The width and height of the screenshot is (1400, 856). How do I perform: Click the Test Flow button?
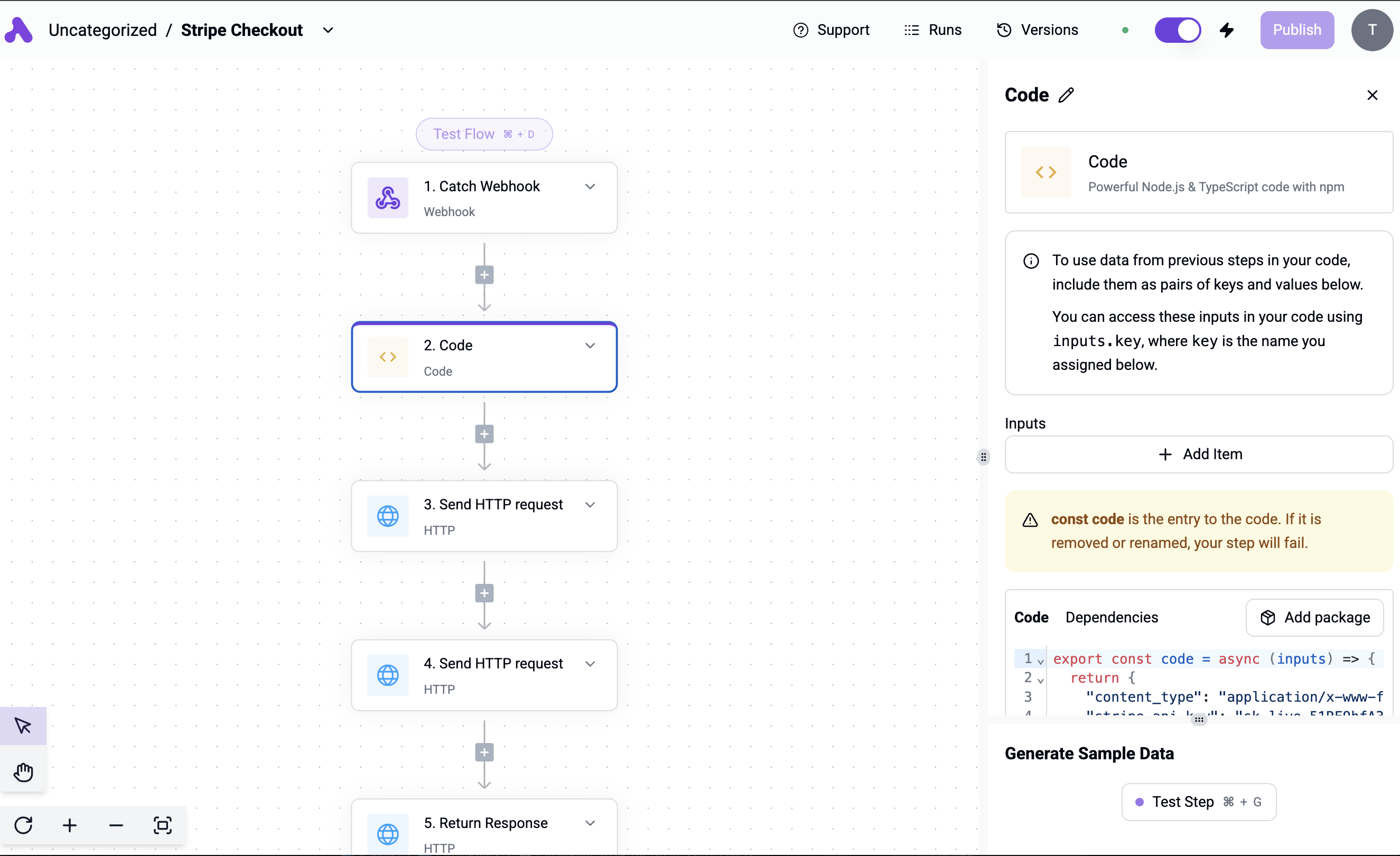(x=484, y=134)
